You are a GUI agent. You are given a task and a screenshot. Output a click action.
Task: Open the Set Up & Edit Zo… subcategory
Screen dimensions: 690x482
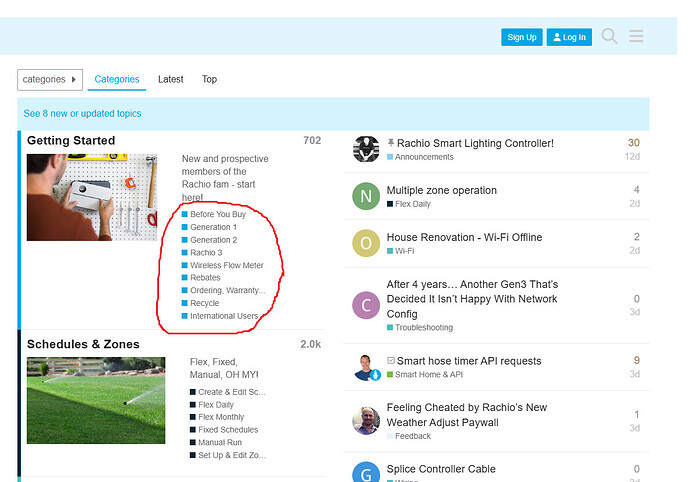click(x=232, y=456)
